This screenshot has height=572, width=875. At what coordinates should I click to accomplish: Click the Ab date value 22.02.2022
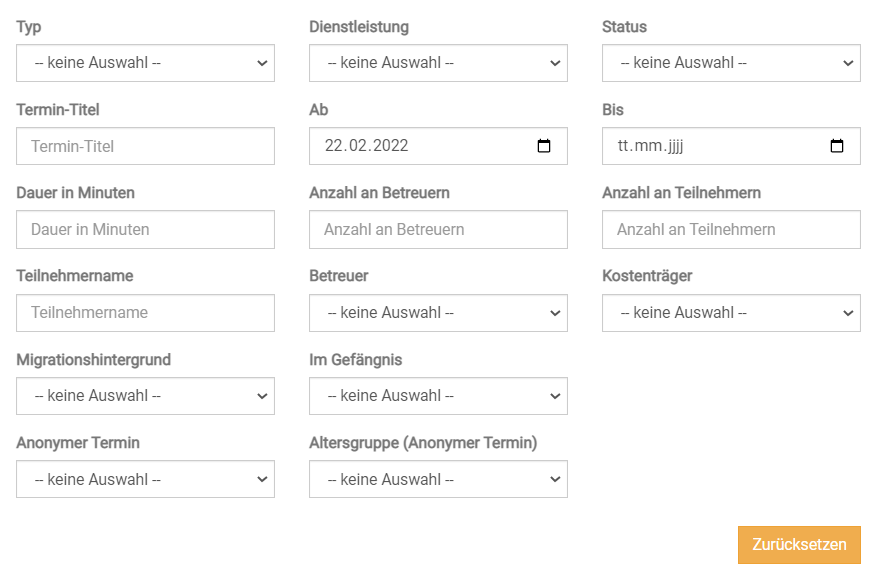coord(367,146)
